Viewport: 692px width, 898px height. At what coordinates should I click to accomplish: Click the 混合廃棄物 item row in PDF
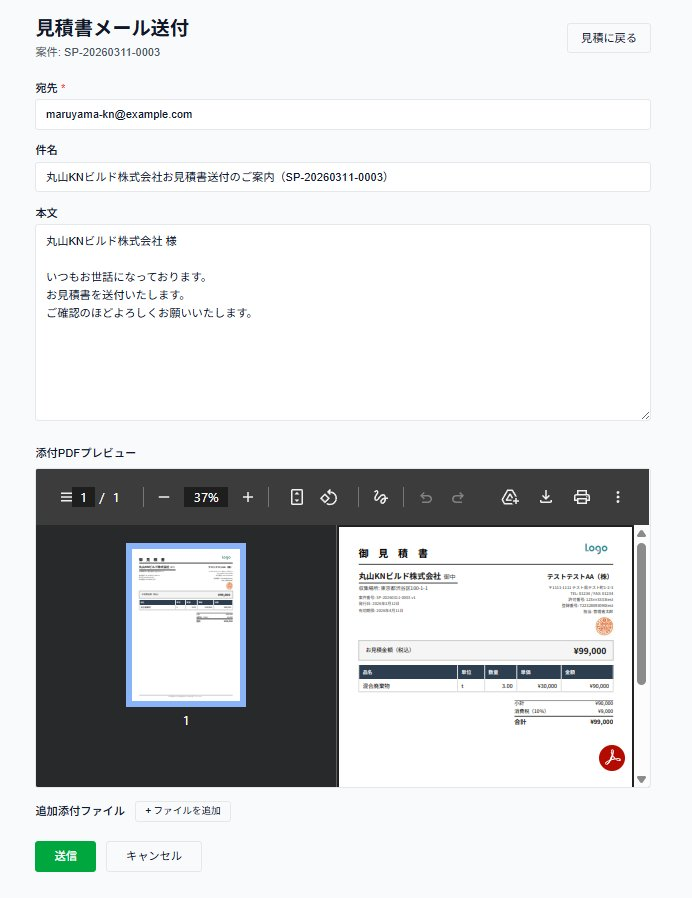coord(486,686)
